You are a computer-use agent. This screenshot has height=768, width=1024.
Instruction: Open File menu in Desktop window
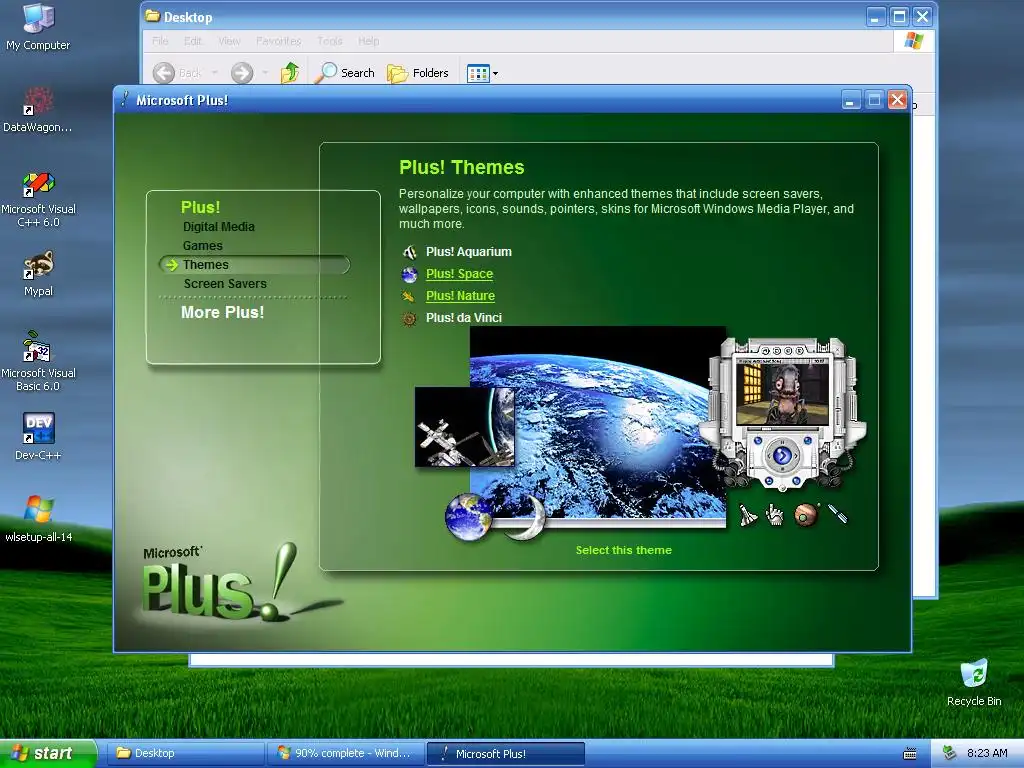click(160, 41)
